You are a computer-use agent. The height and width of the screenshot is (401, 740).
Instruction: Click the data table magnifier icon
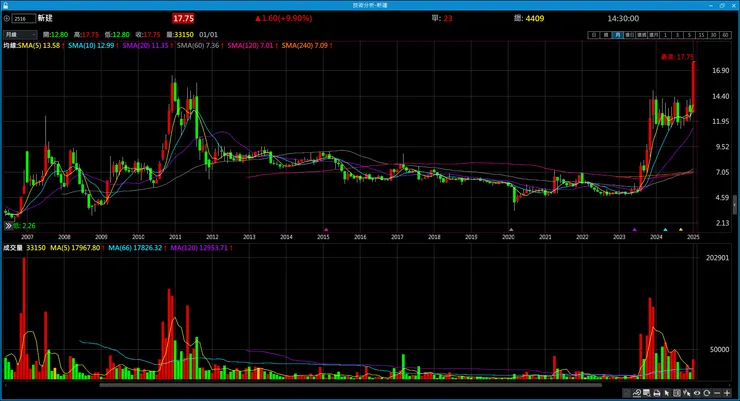647,393
